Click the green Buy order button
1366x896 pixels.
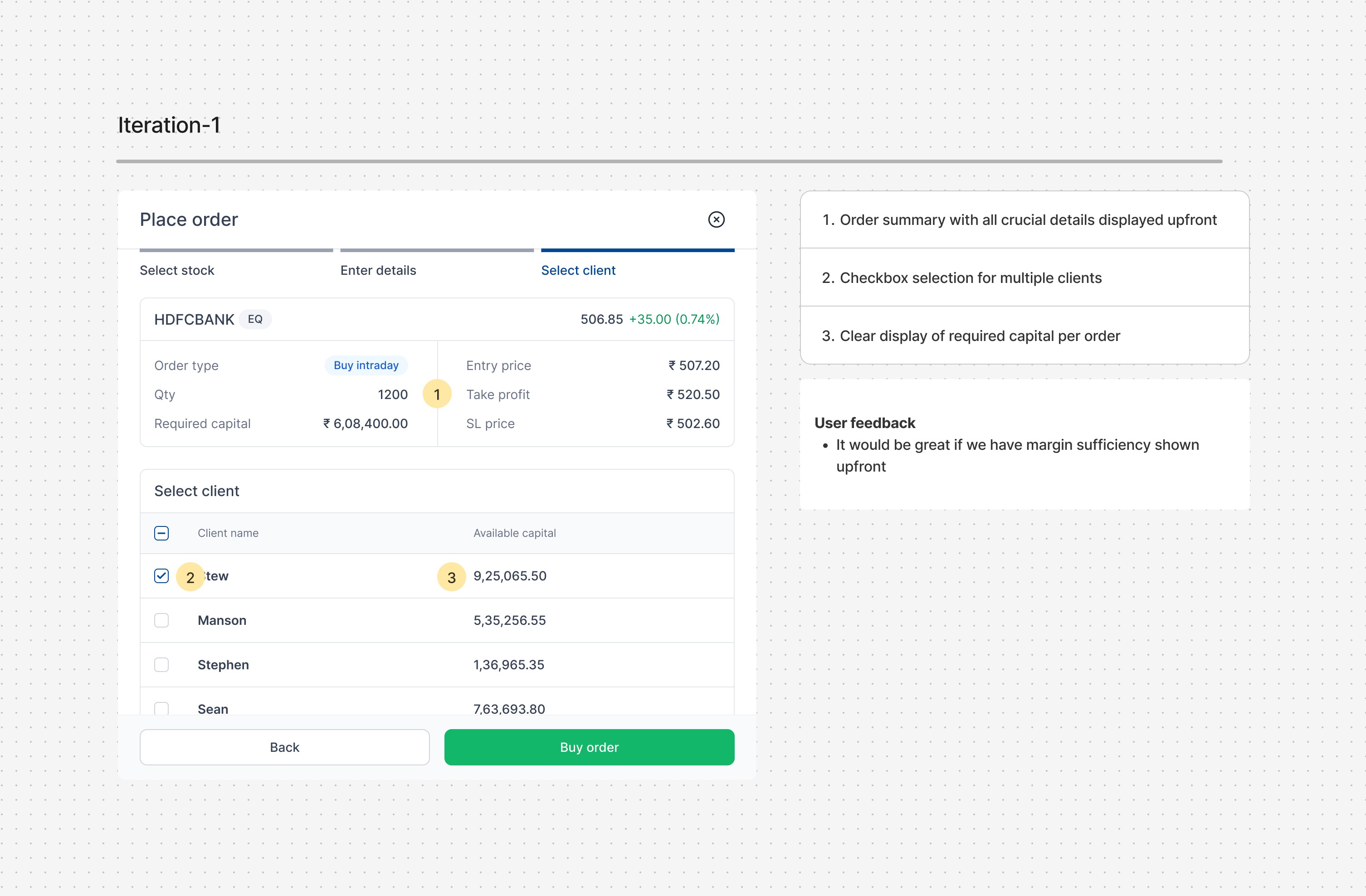pyautogui.click(x=589, y=747)
